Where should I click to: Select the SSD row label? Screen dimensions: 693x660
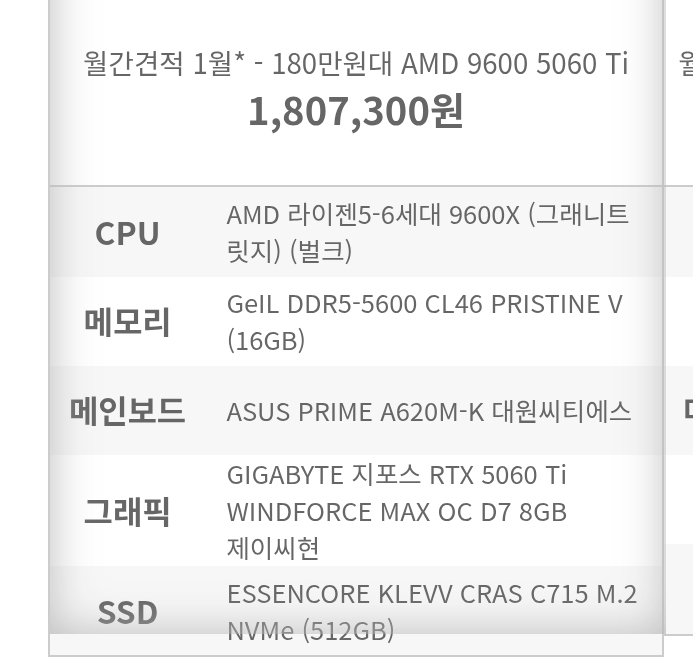pyautogui.click(x=127, y=612)
